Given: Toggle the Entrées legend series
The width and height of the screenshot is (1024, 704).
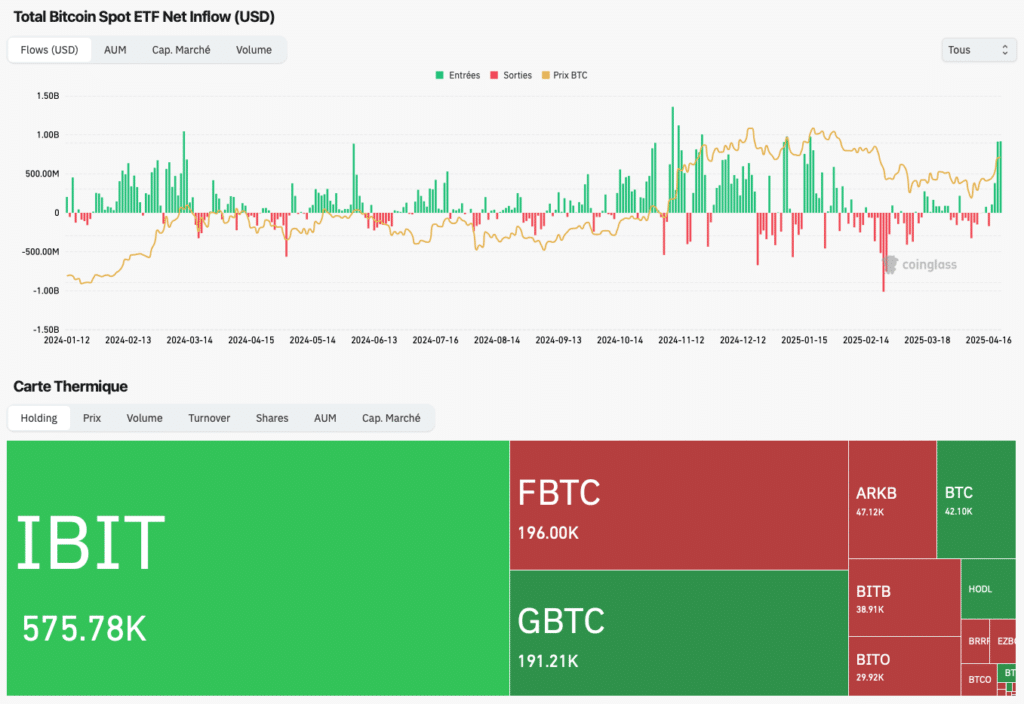Looking at the screenshot, I should tap(458, 75).
